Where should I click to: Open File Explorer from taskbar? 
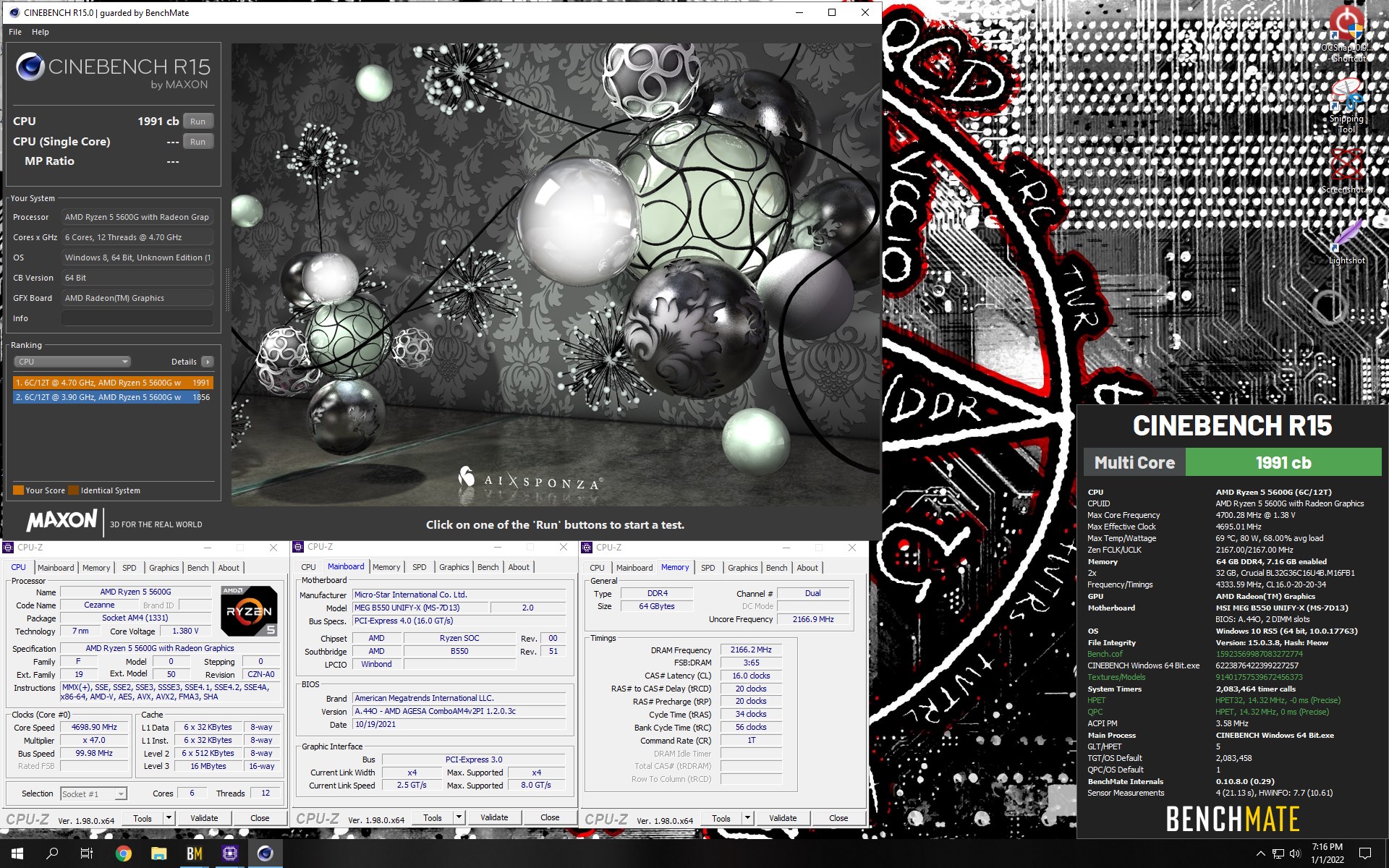159,854
